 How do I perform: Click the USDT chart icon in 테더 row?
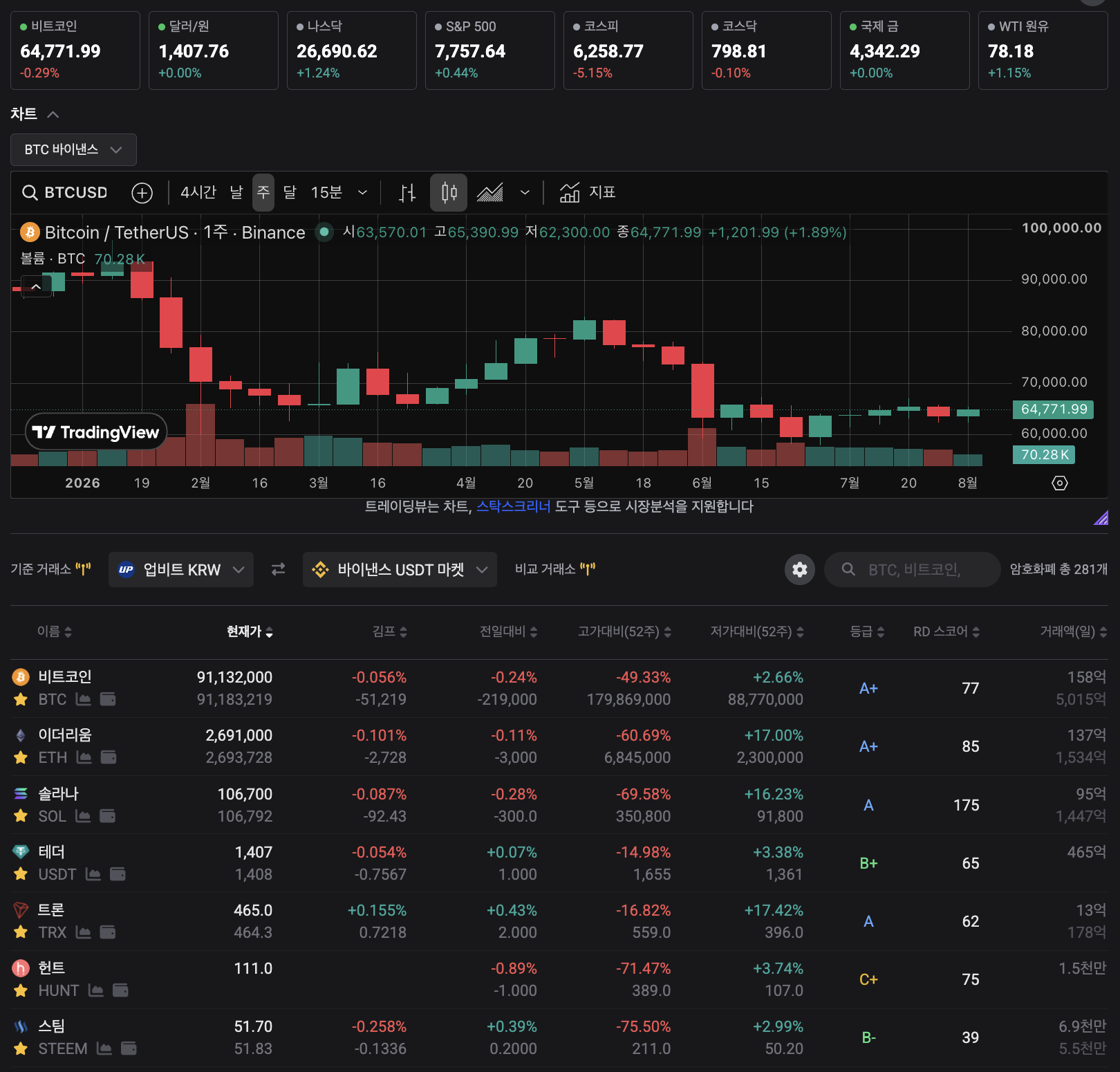(93, 874)
